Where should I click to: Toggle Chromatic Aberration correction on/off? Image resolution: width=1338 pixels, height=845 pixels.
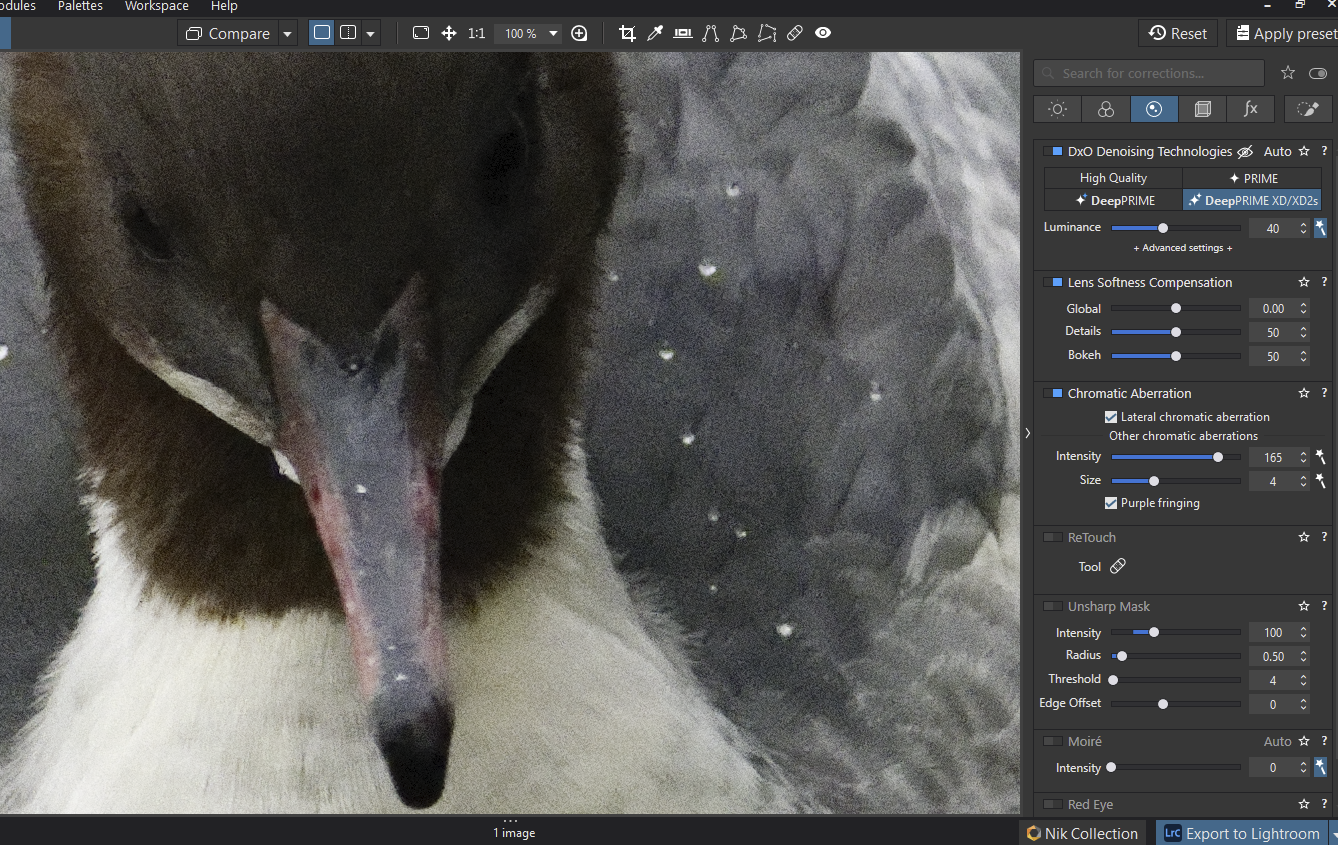pos(1052,394)
